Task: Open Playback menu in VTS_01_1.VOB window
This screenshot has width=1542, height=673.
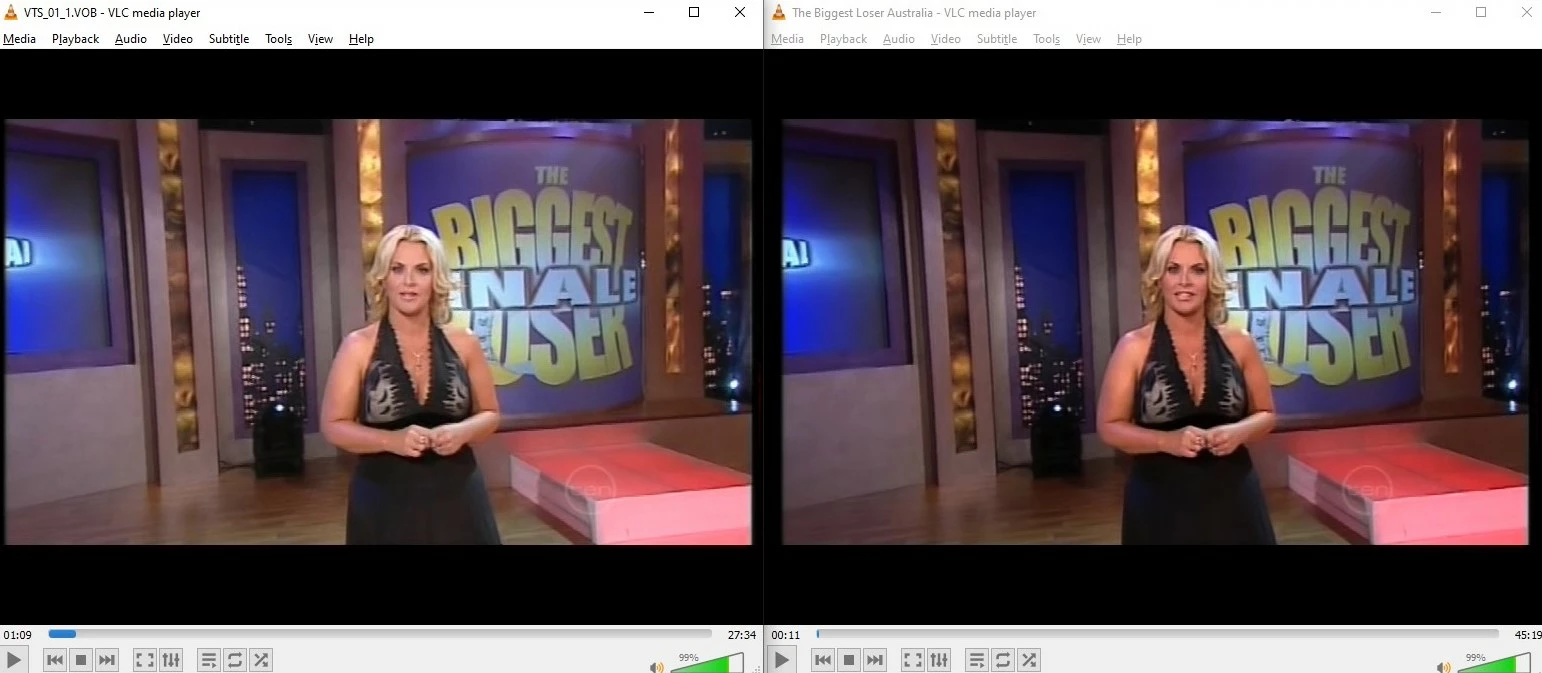Action: tap(76, 39)
